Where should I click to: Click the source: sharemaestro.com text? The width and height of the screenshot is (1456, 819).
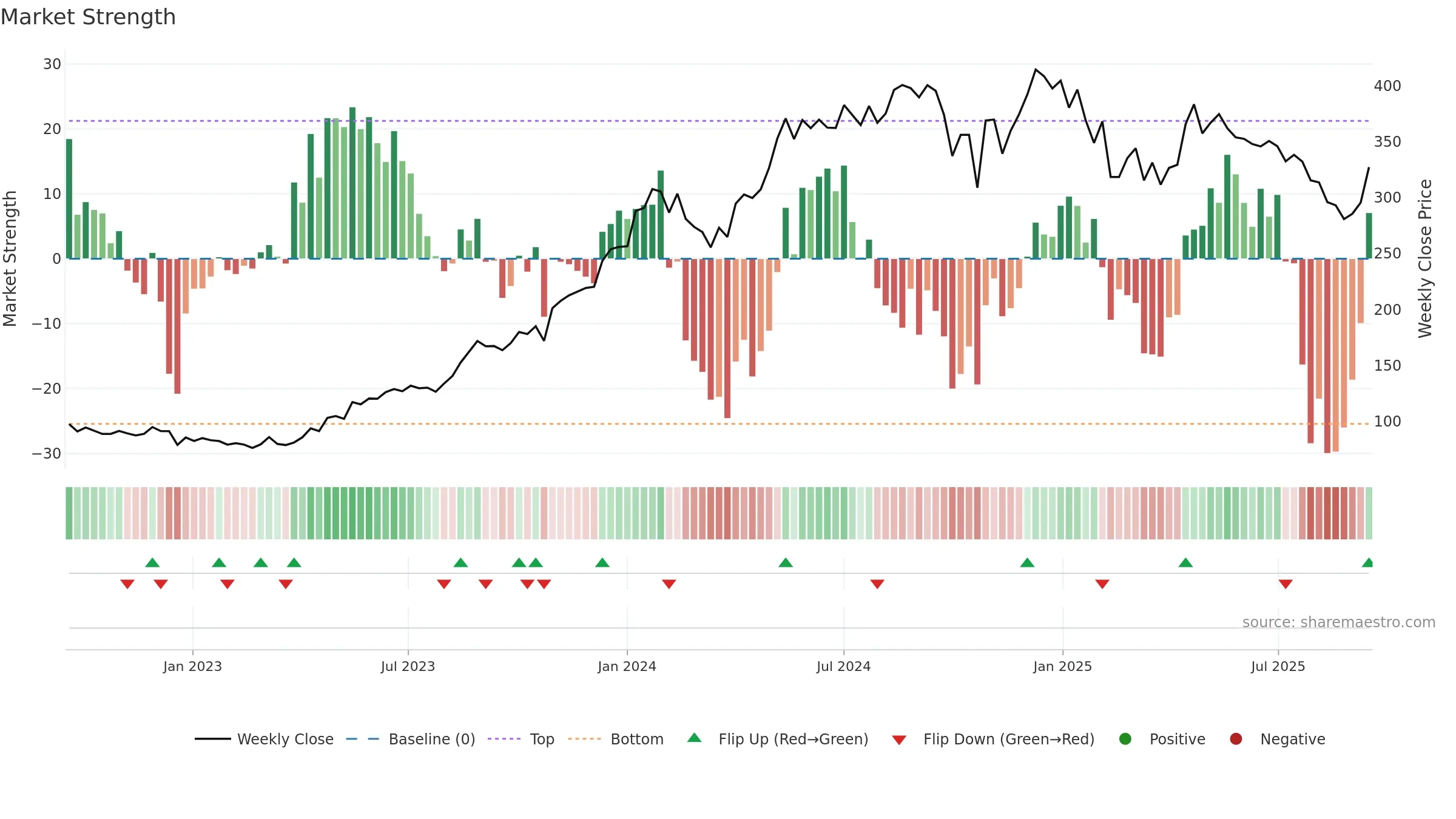pyautogui.click(x=1339, y=622)
